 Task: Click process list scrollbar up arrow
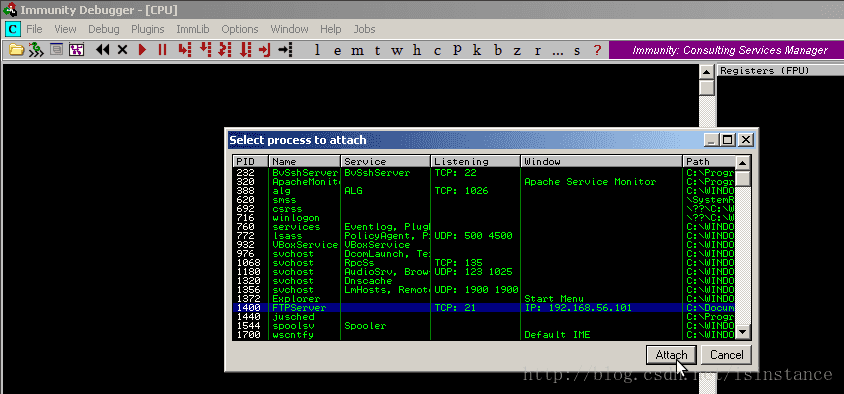pyautogui.click(x=743, y=163)
